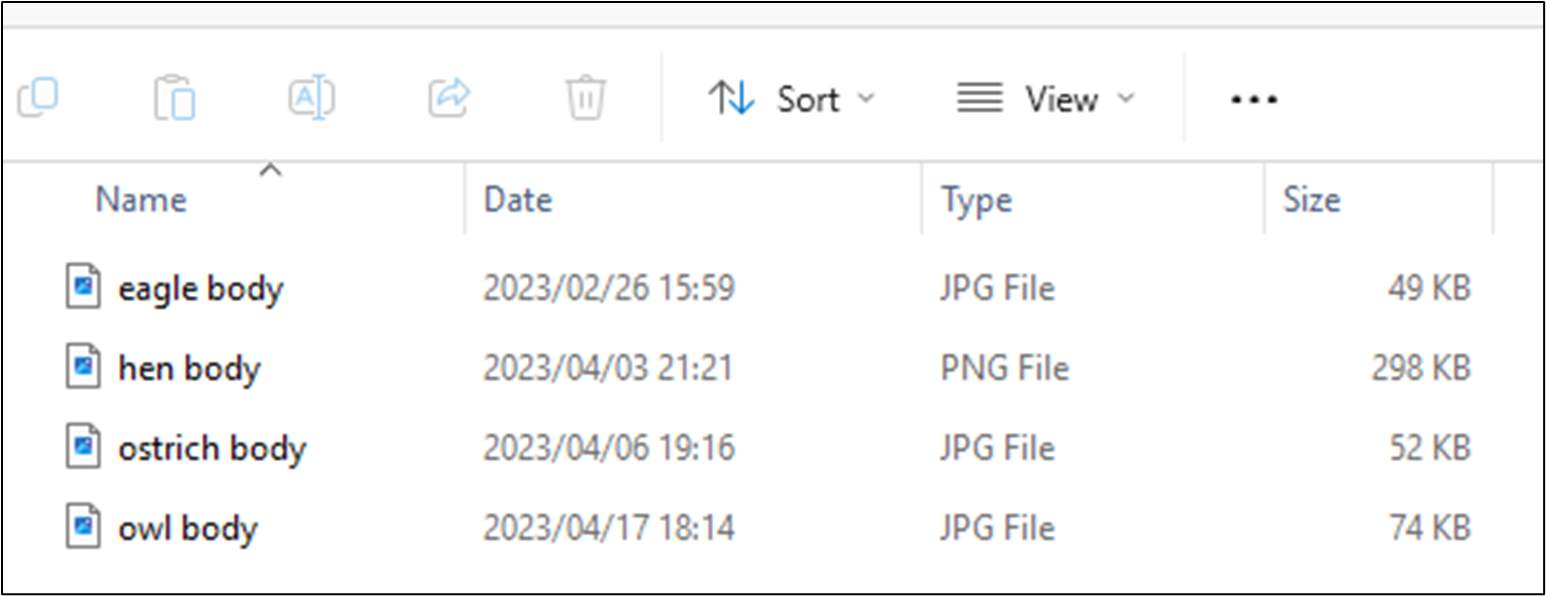Select the hen body file icon
The height and width of the screenshot is (596, 1546).
(x=83, y=368)
